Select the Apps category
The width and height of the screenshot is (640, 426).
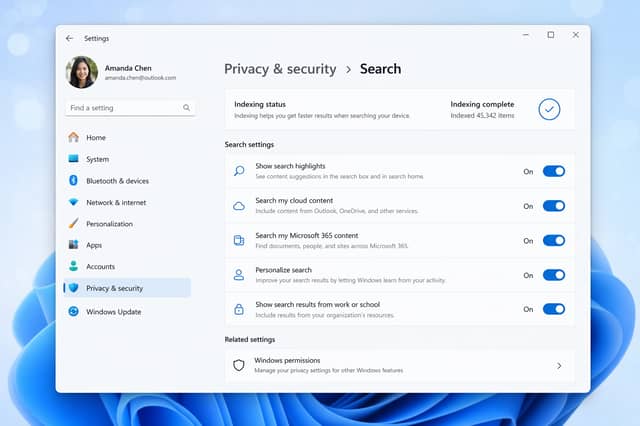[94, 245]
